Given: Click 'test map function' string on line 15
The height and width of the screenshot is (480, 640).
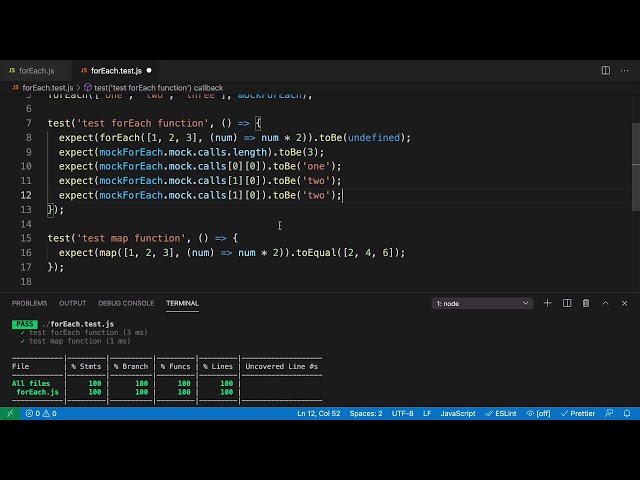Looking at the screenshot, I should click(131, 238).
